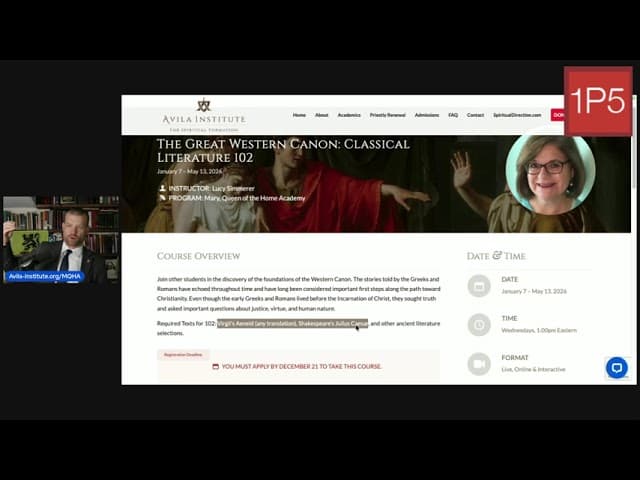The image size is (640, 480).
Task: Click the clock icon beside Time
Action: coord(479,325)
